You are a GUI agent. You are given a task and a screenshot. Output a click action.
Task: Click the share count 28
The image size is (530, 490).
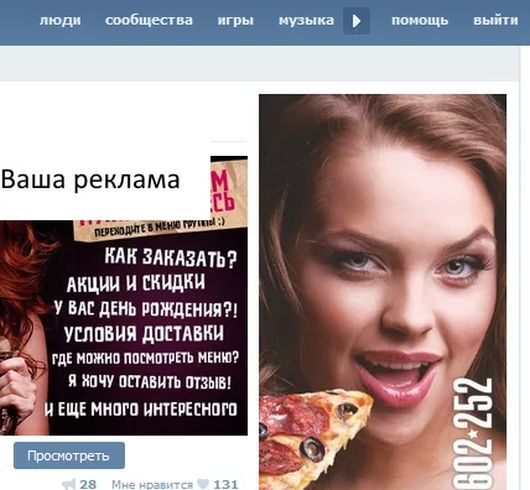tap(88, 484)
